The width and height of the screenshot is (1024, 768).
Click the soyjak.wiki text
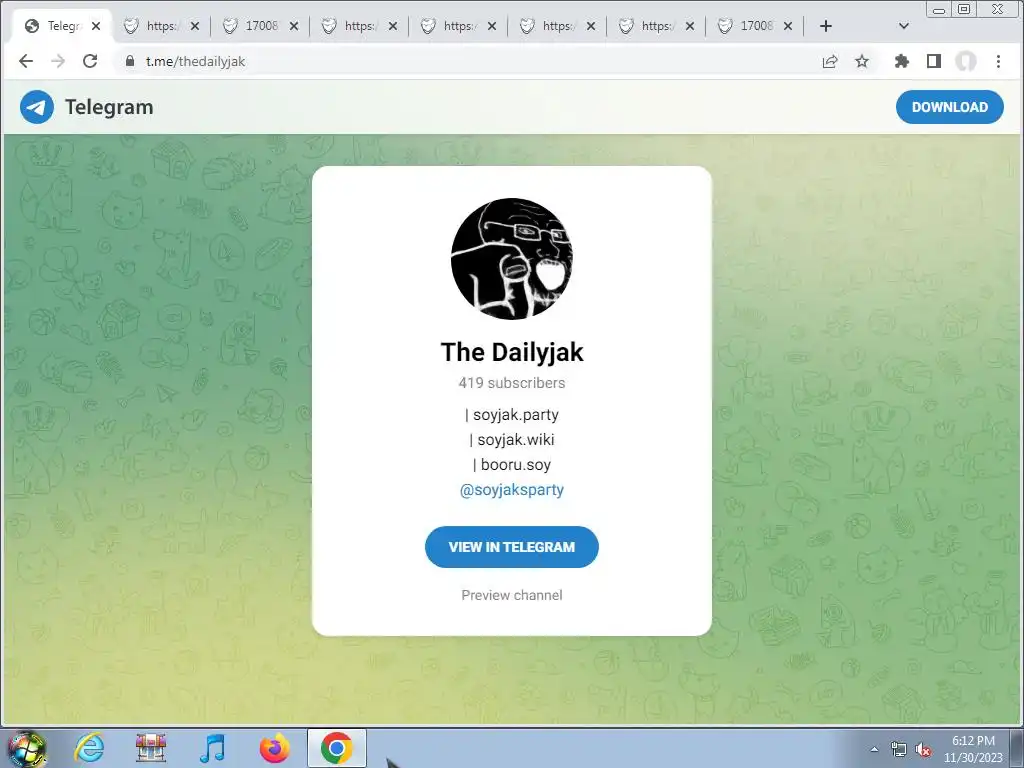click(516, 440)
